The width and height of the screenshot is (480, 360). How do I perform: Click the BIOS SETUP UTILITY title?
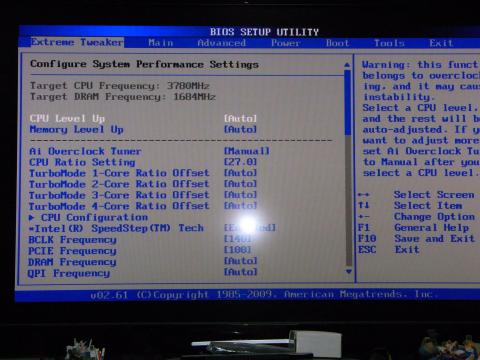point(264,32)
